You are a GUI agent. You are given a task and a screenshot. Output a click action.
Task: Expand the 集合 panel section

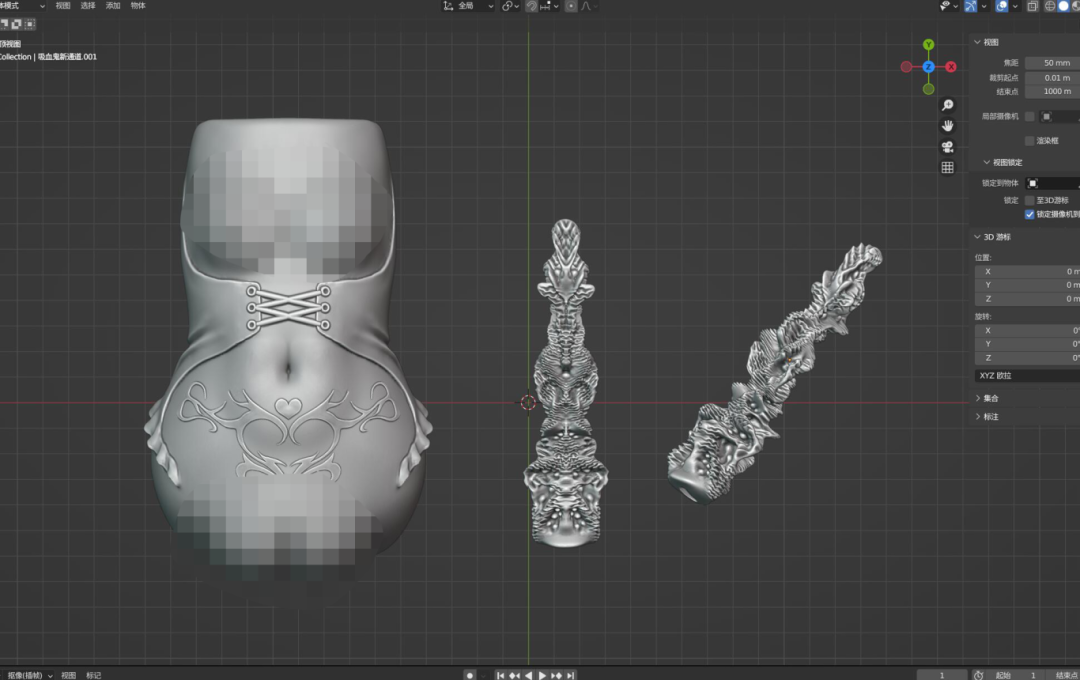pos(990,398)
